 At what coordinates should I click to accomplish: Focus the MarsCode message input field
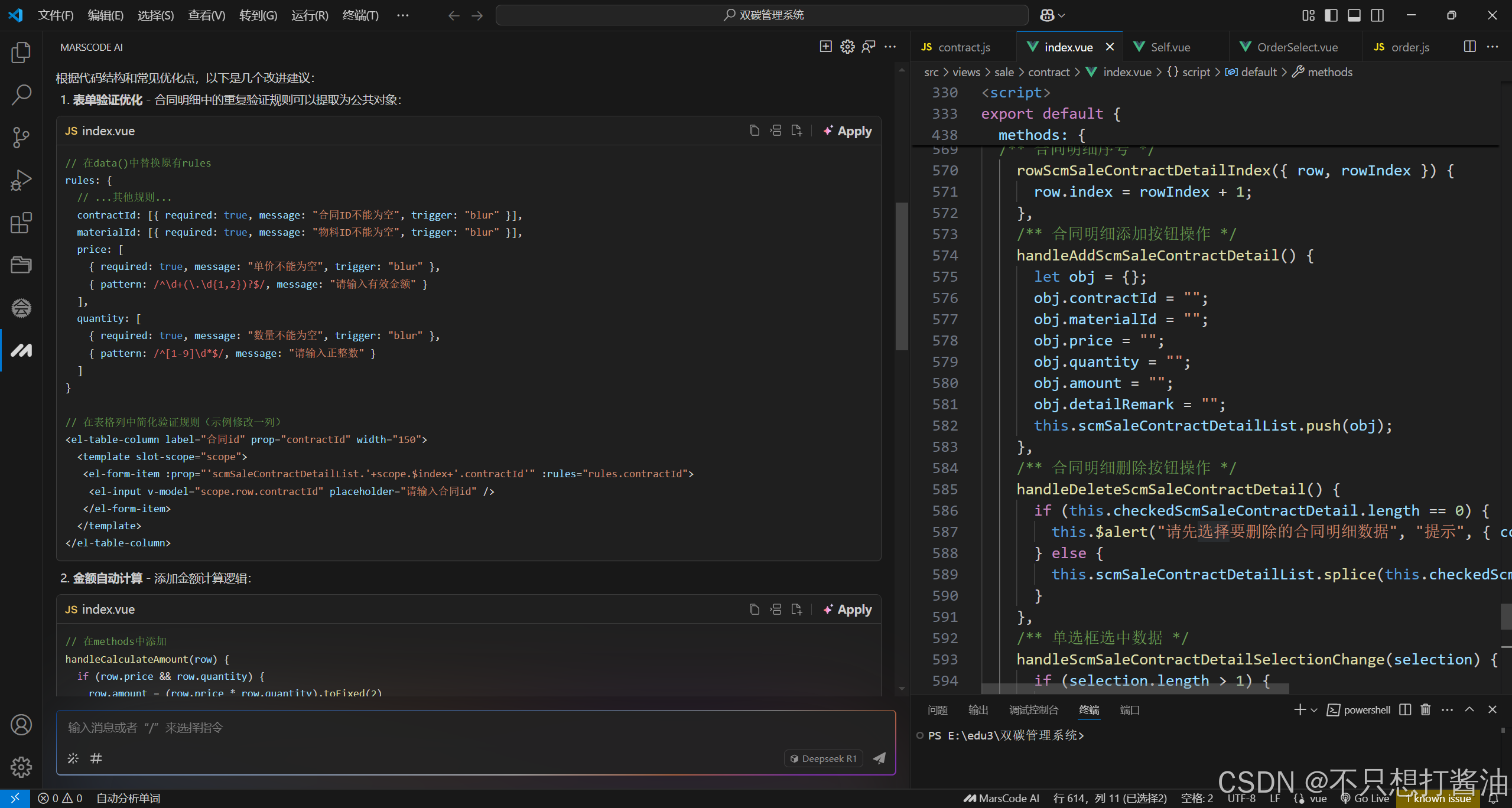tap(414, 728)
